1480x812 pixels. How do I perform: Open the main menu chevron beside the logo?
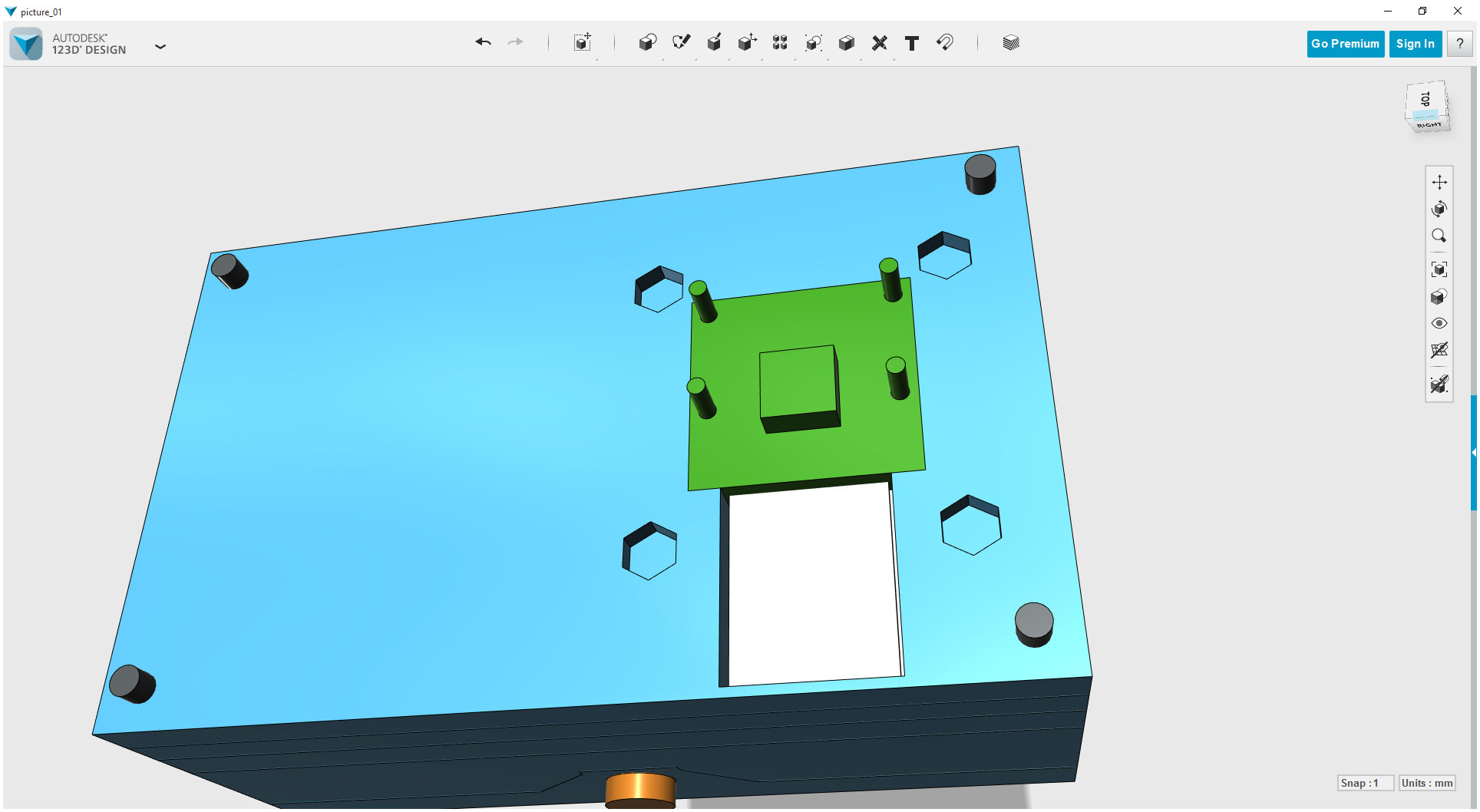[160, 47]
